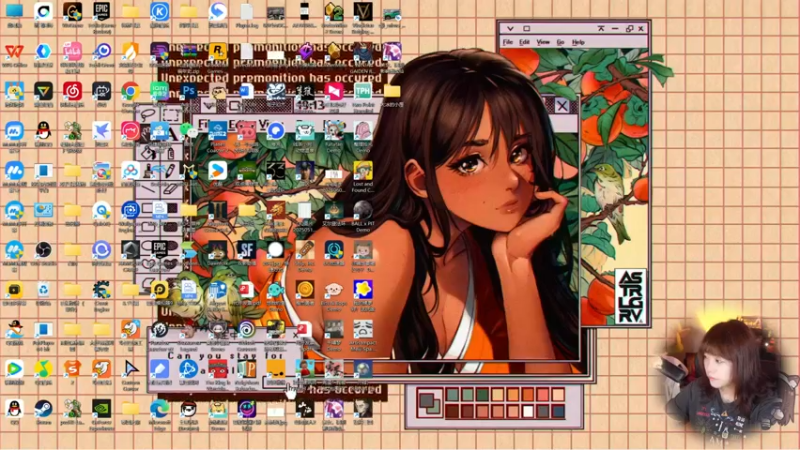Open the yellow star on blue icon
Screen dimensions: 800x450
click(x=363, y=290)
